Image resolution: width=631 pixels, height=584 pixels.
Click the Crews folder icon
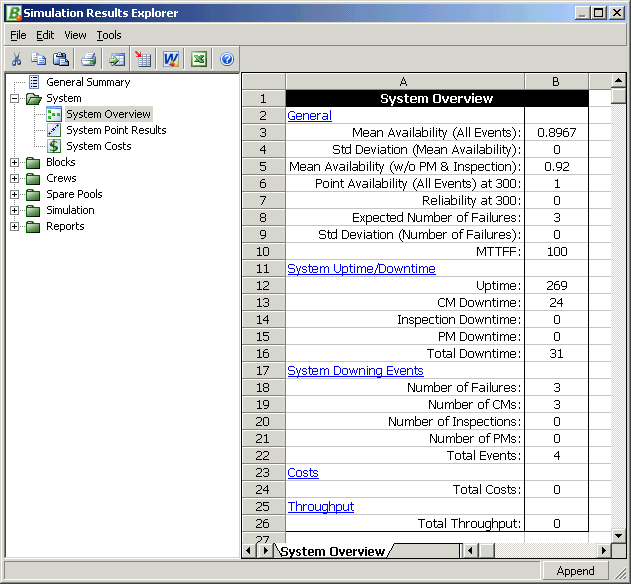click(x=33, y=178)
